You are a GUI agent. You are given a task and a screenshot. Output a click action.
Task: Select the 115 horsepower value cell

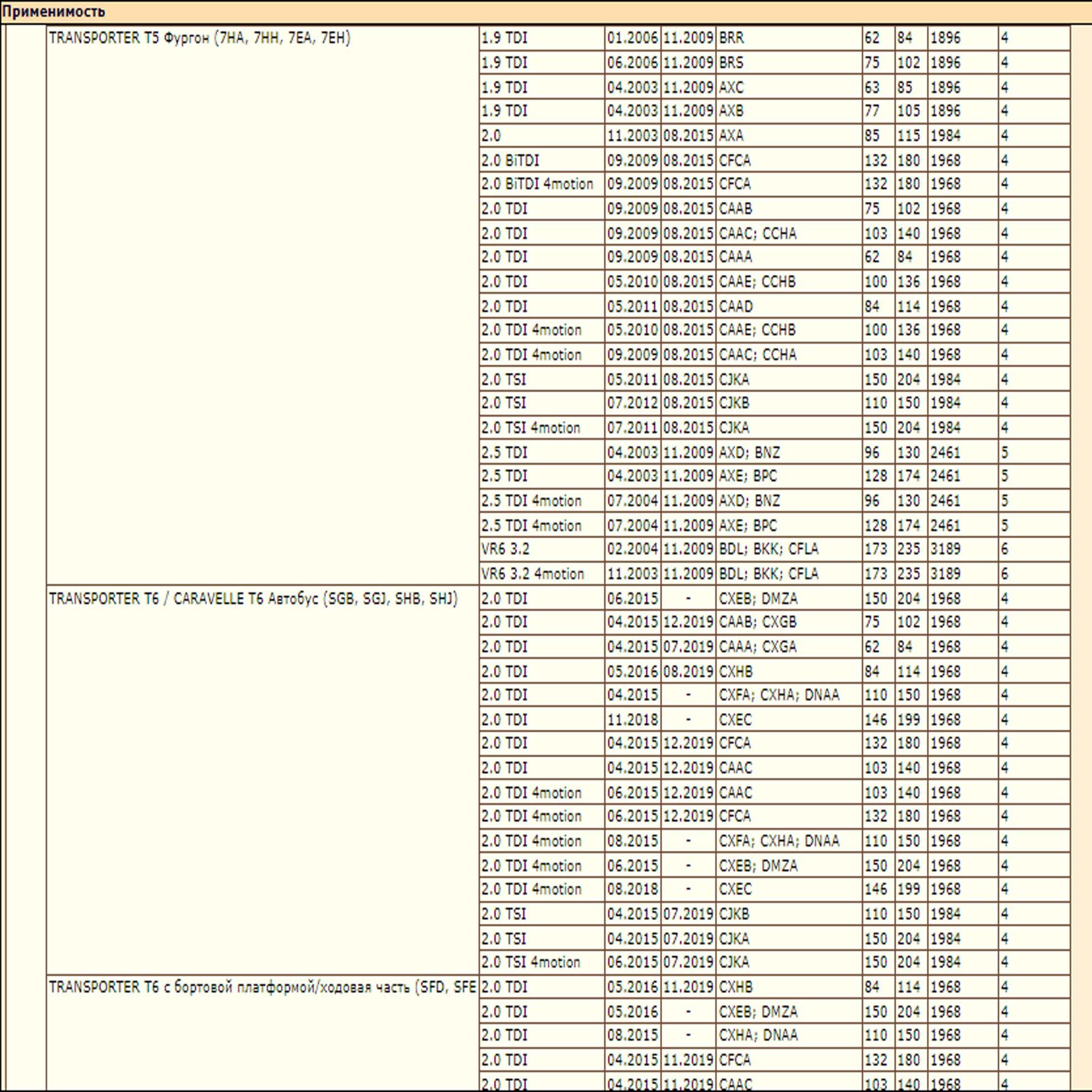coord(909,136)
